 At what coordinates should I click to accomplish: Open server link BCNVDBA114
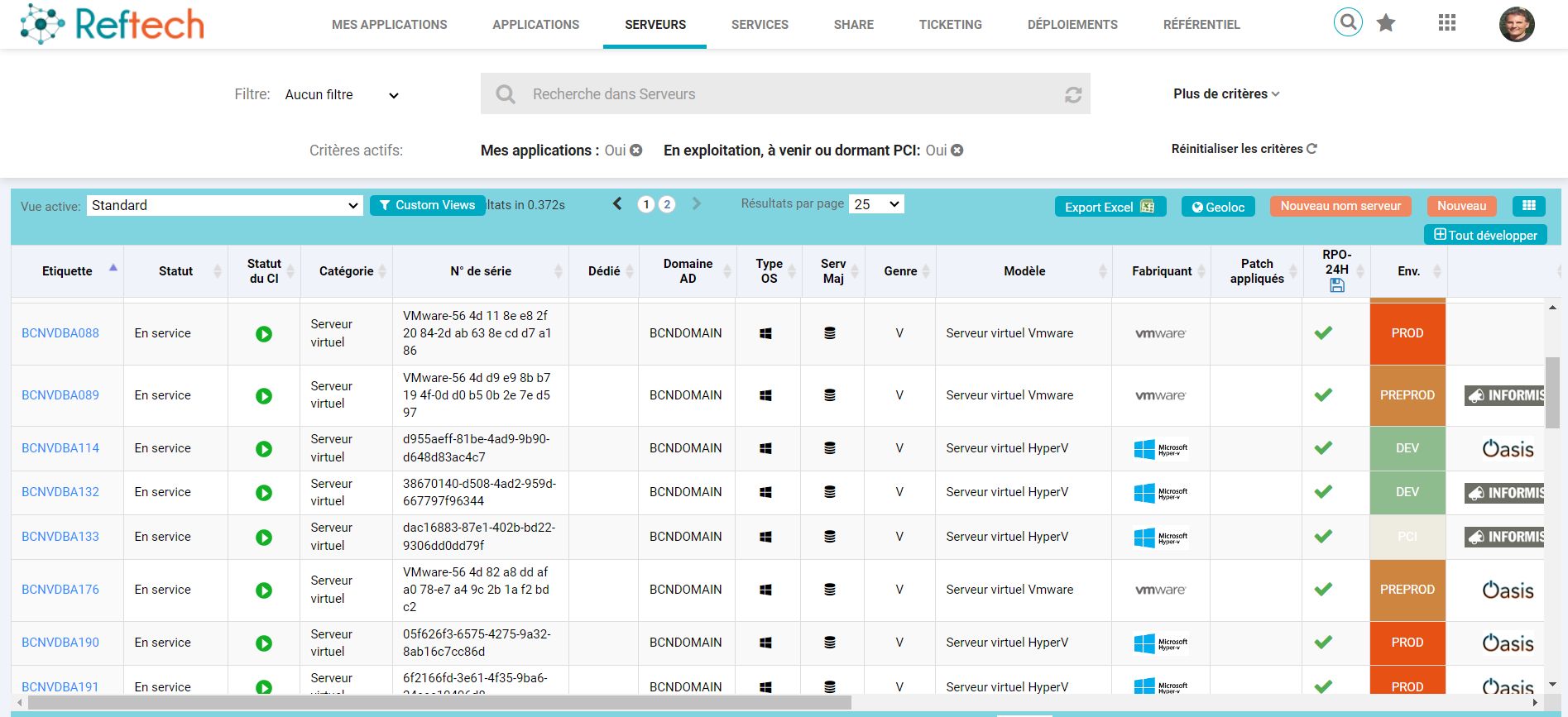tap(60, 448)
